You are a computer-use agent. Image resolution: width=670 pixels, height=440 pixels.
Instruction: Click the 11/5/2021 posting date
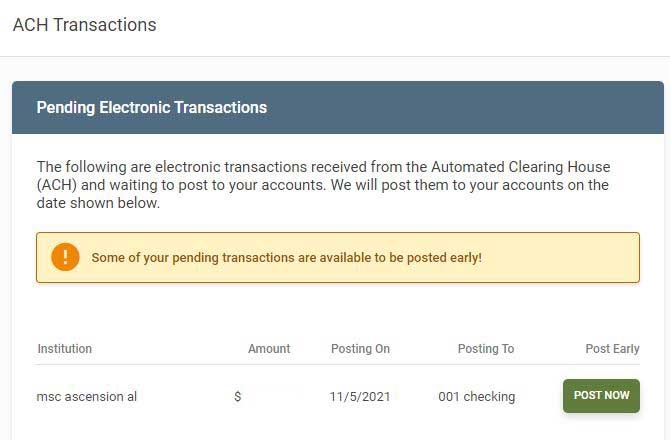click(360, 396)
